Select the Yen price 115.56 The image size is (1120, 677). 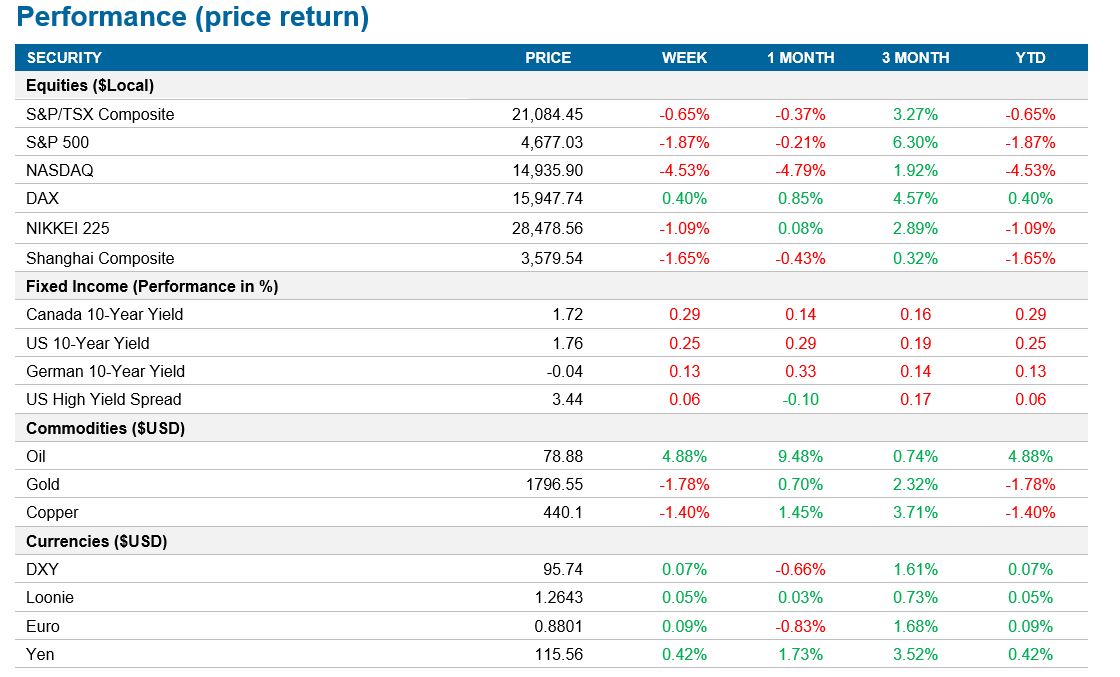pos(559,654)
